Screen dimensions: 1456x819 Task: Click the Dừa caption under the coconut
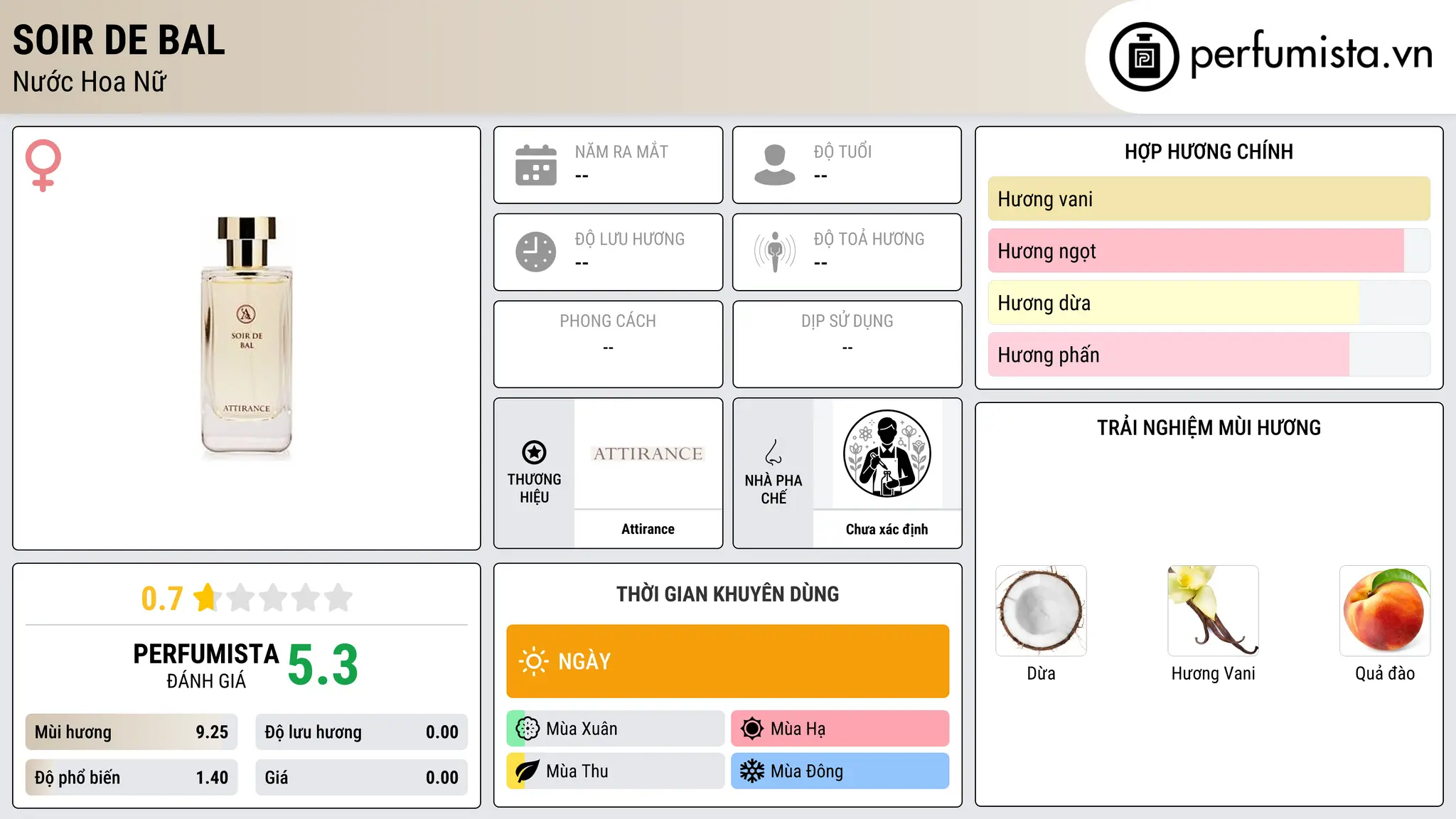coord(1042,673)
